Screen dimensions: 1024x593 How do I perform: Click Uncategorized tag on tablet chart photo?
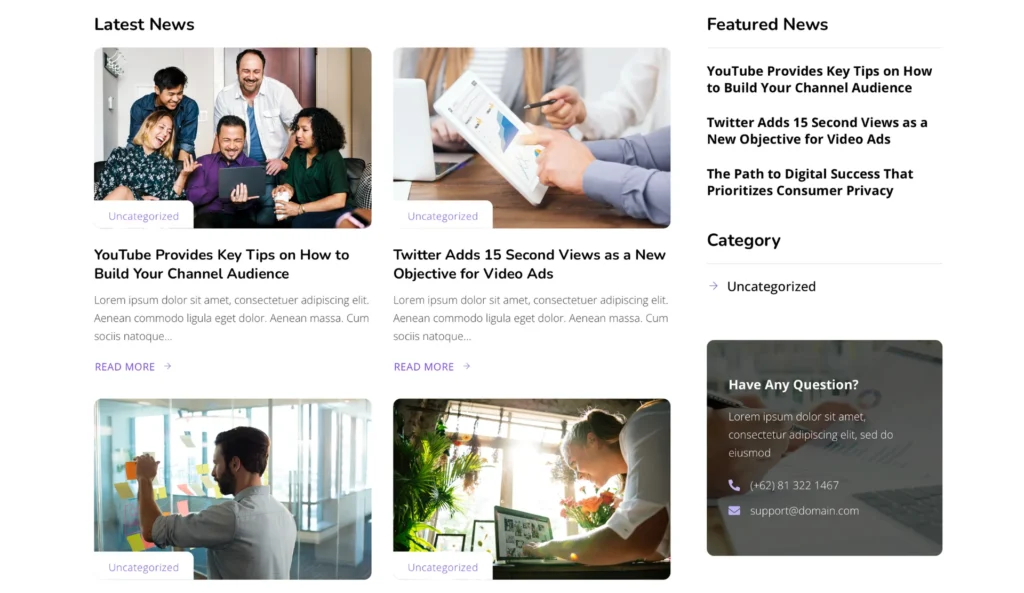coord(443,216)
